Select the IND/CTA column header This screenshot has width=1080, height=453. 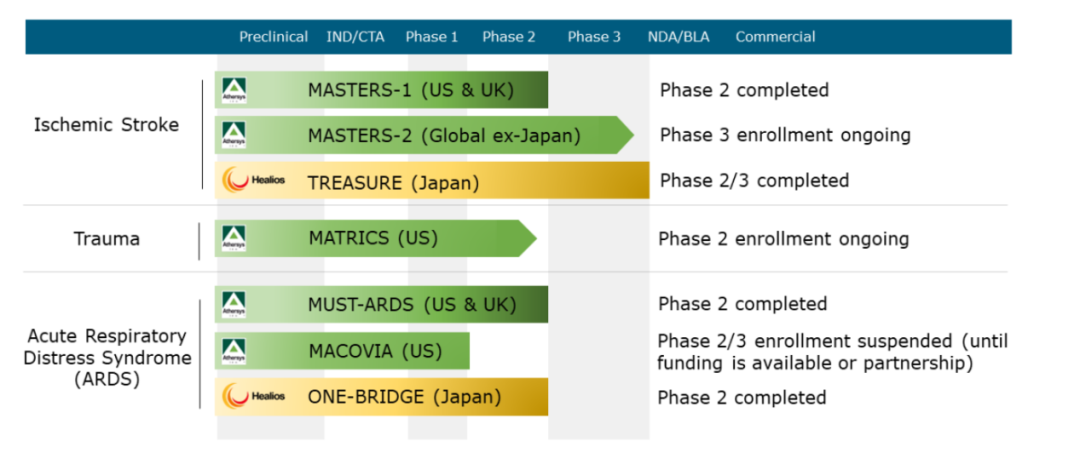tap(353, 37)
